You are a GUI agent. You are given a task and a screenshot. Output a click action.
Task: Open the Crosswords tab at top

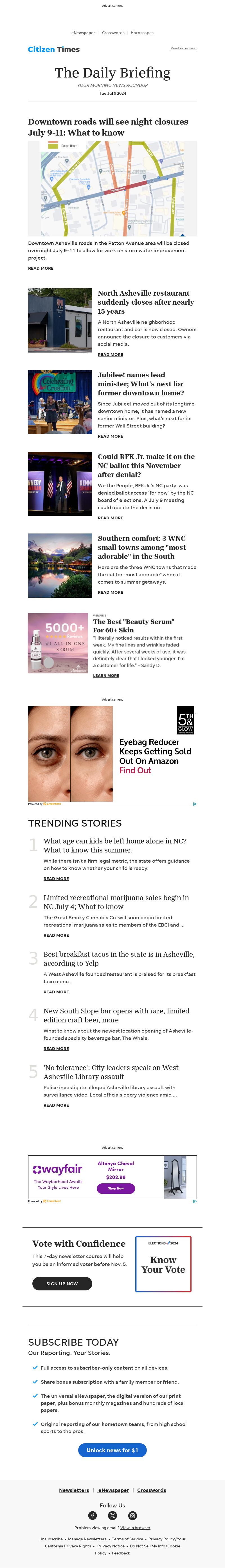pos(113,33)
